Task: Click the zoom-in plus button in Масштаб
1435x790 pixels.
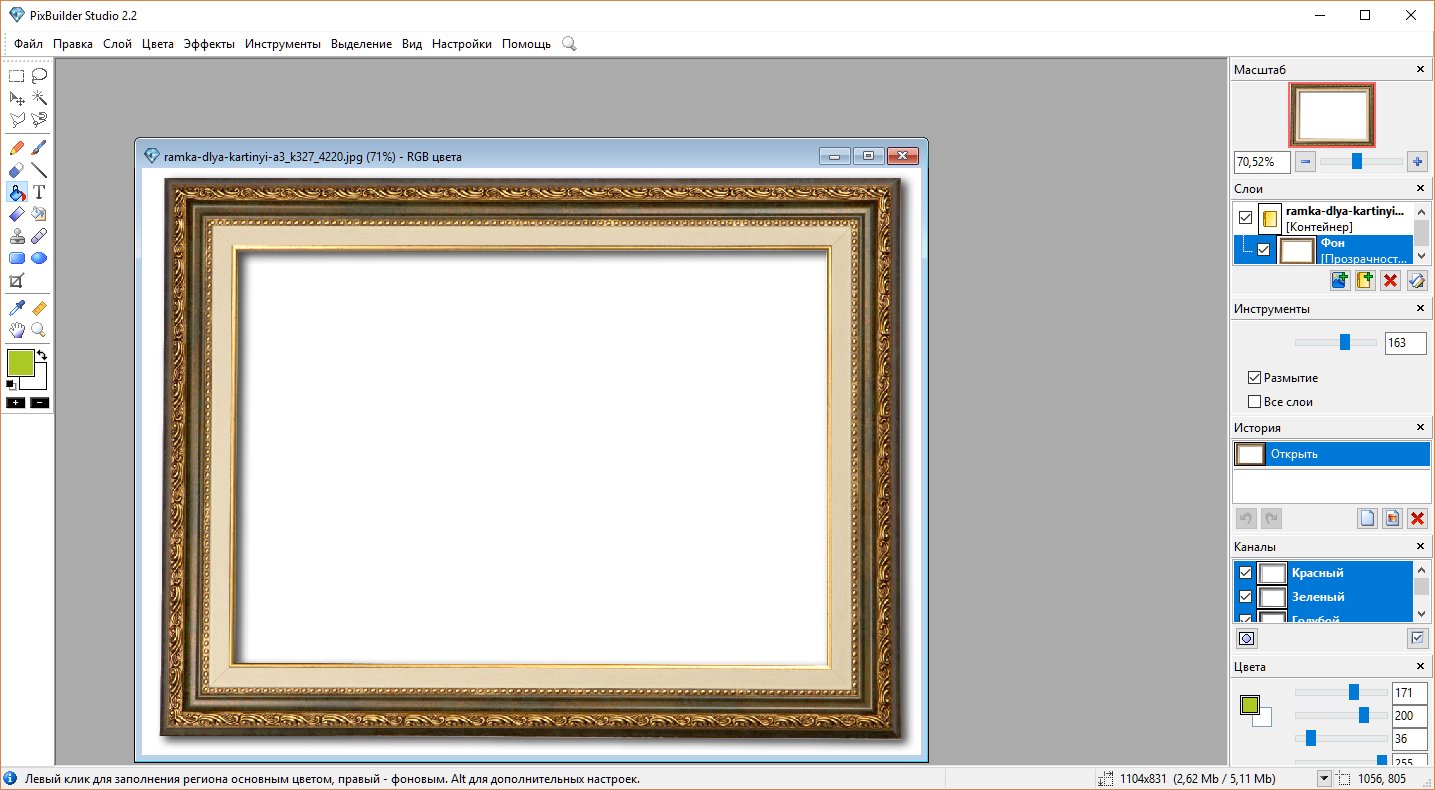Action: pyautogui.click(x=1416, y=161)
